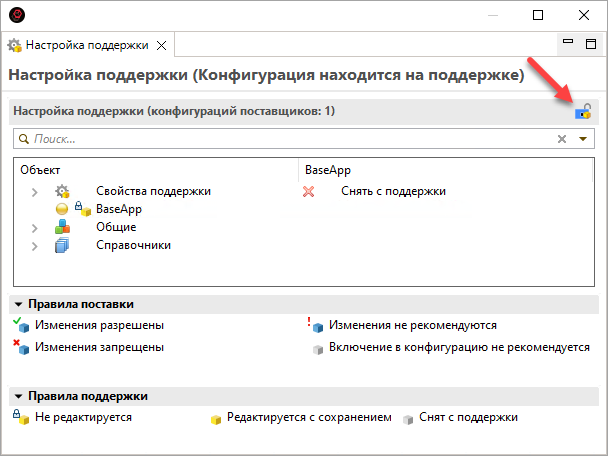Screen dimensions: 608x456
Task: Collapse the Правила поставки section
Action: [18, 304]
